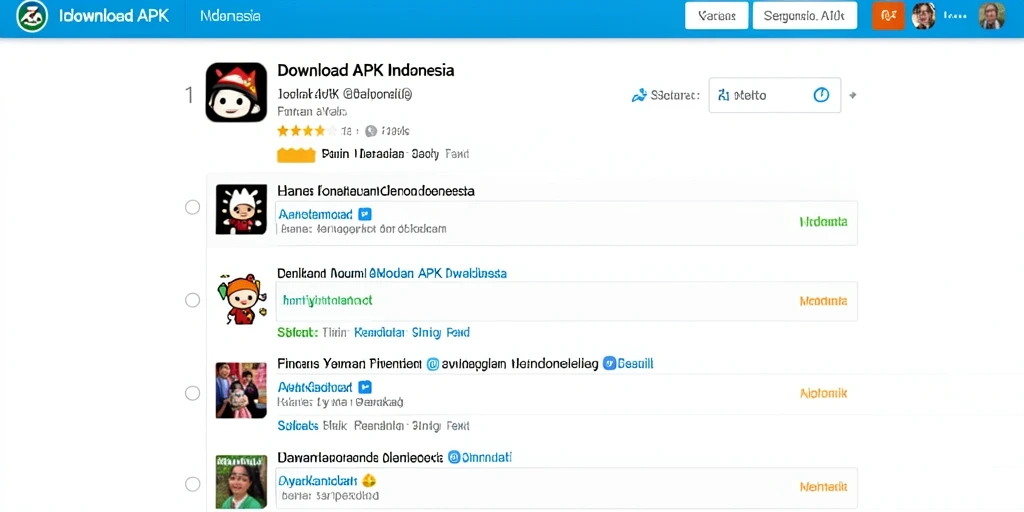
Task: Select the radio button for the last list entry
Action: (192, 485)
